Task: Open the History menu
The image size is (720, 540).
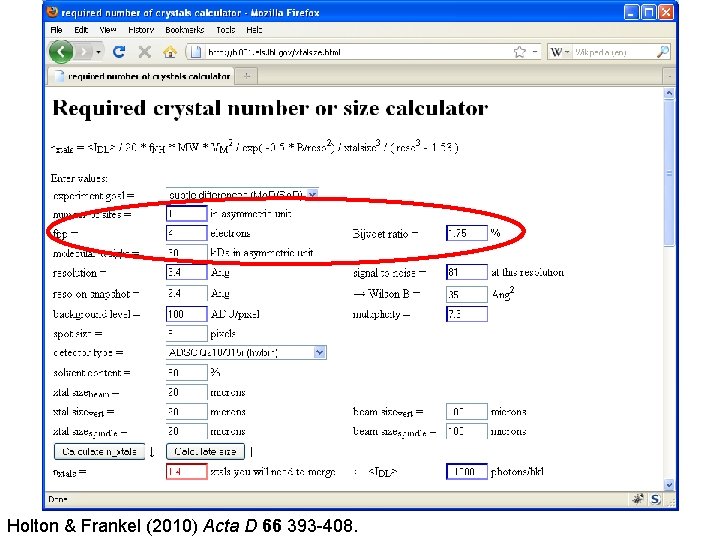Action: click(141, 30)
